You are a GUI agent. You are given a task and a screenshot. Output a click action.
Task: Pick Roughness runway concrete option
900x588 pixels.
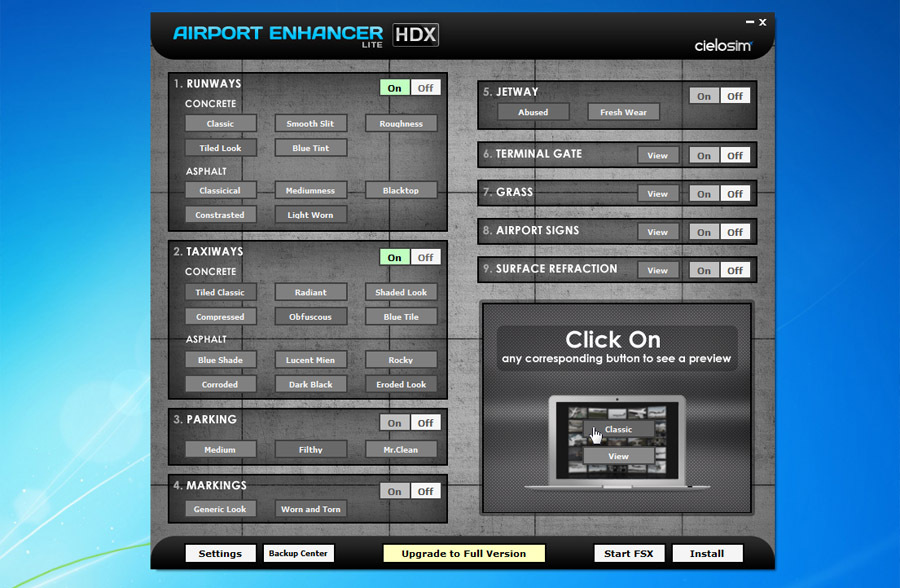point(401,123)
